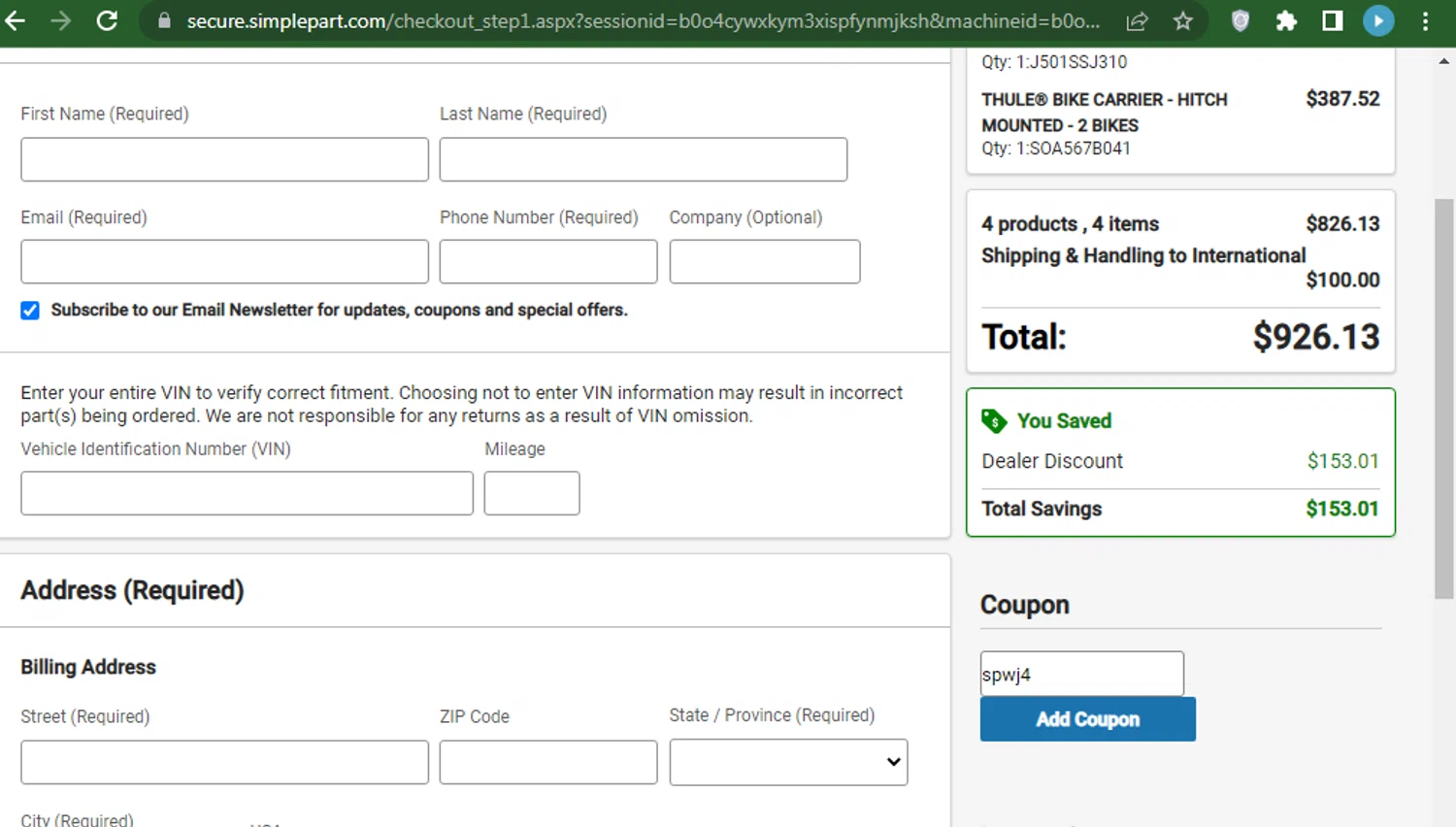Image resolution: width=1456 pixels, height=827 pixels.
Task: Toggle the browser side panel icon
Action: (1333, 20)
